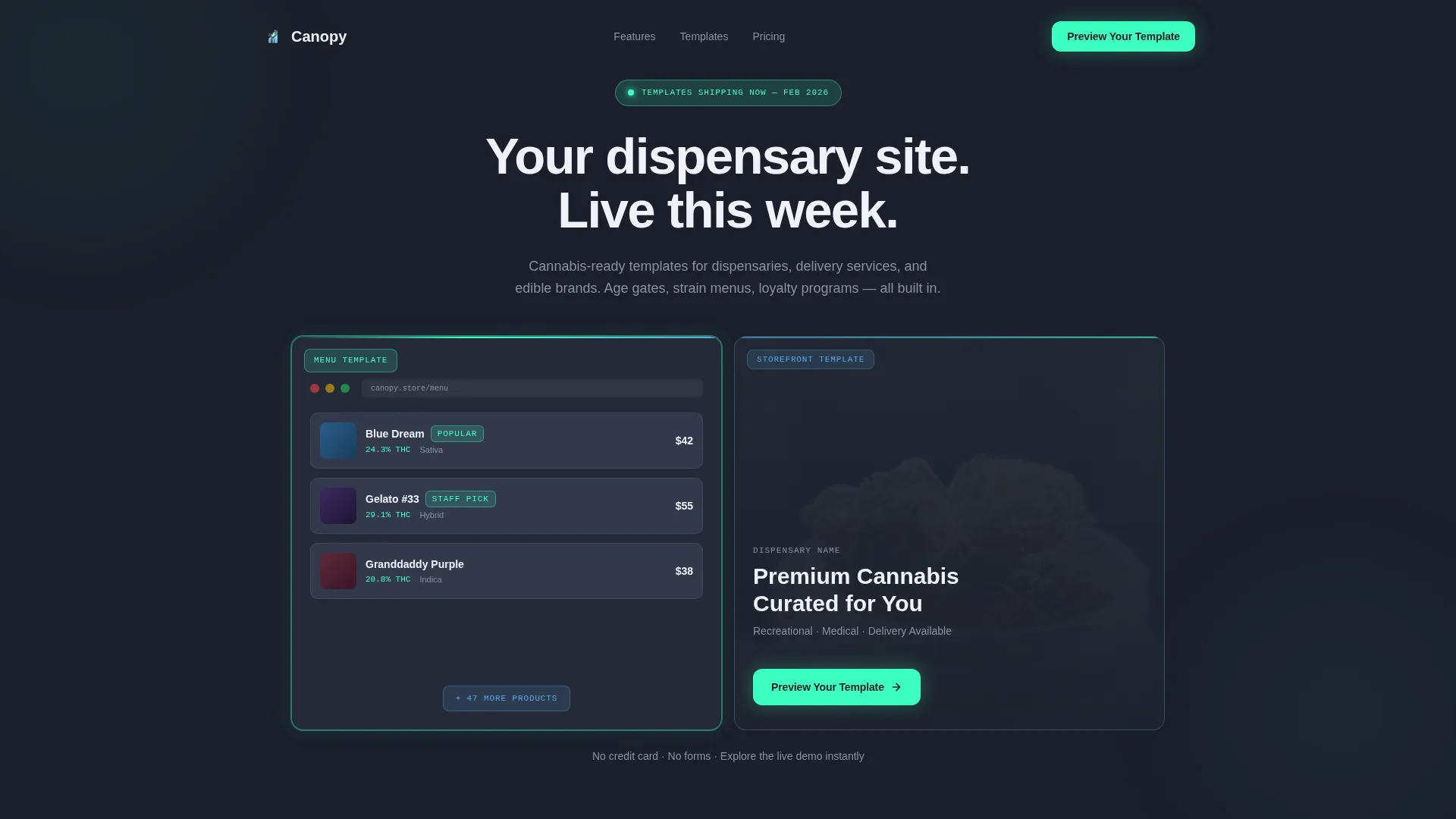Click the Sativa strain label
Screen dimensions: 1456x819
pyautogui.click(x=431, y=450)
